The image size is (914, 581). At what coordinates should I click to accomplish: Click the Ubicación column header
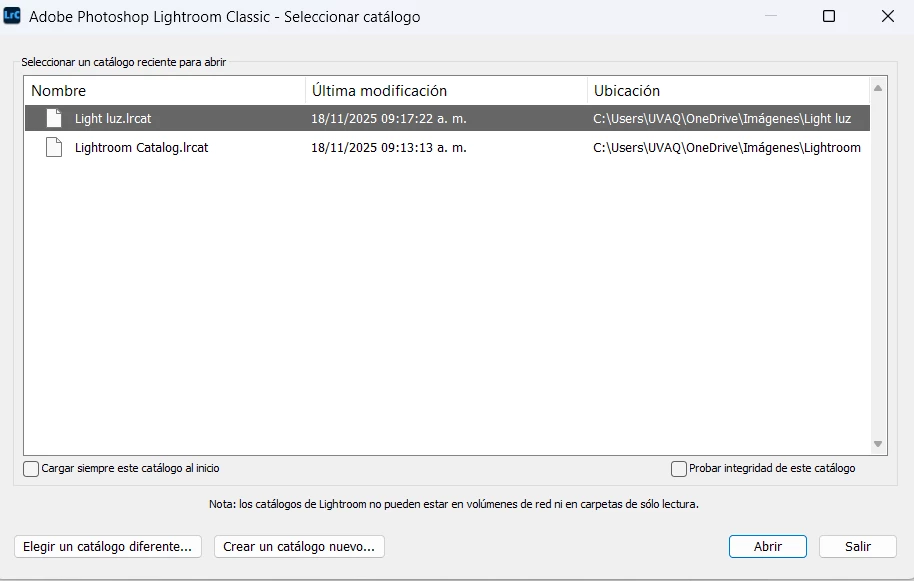728,91
